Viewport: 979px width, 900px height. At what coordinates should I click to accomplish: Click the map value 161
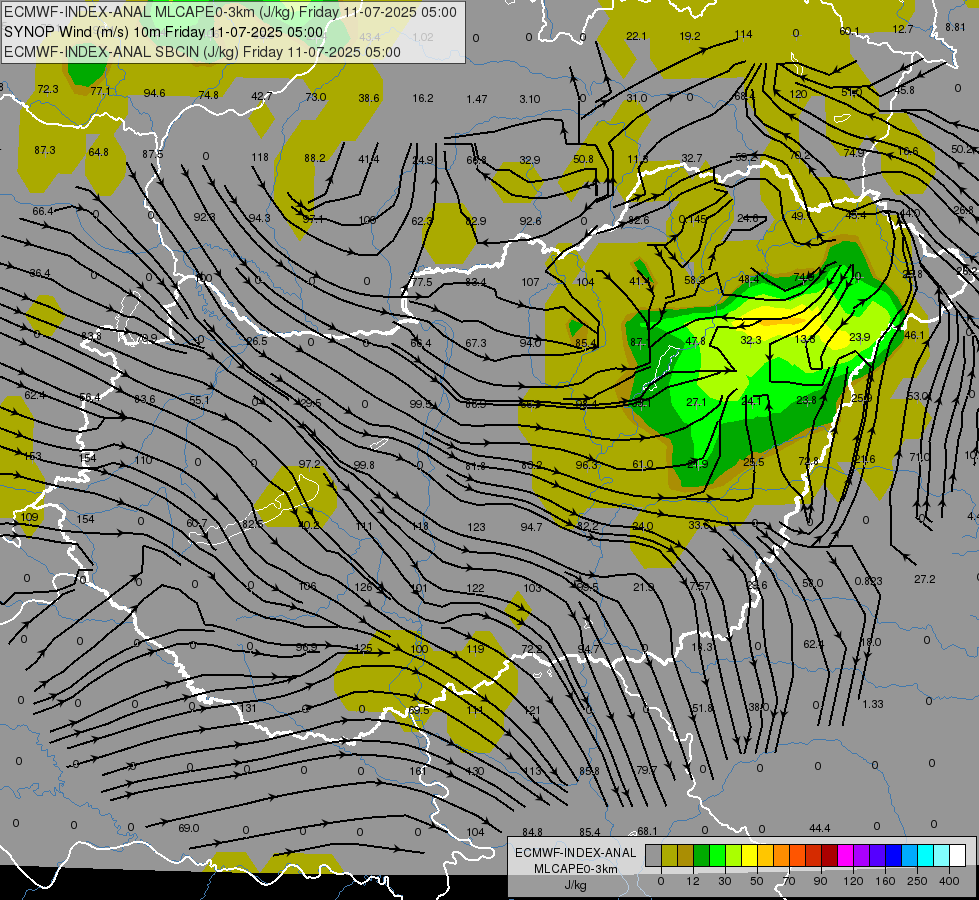418,771
